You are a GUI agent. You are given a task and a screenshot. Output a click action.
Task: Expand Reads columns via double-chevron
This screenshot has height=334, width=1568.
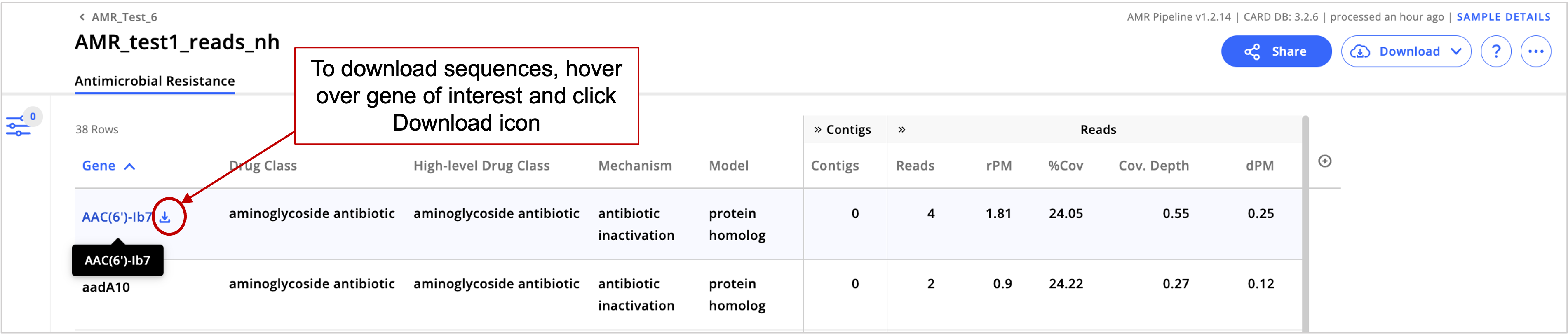(x=900, y=129)
